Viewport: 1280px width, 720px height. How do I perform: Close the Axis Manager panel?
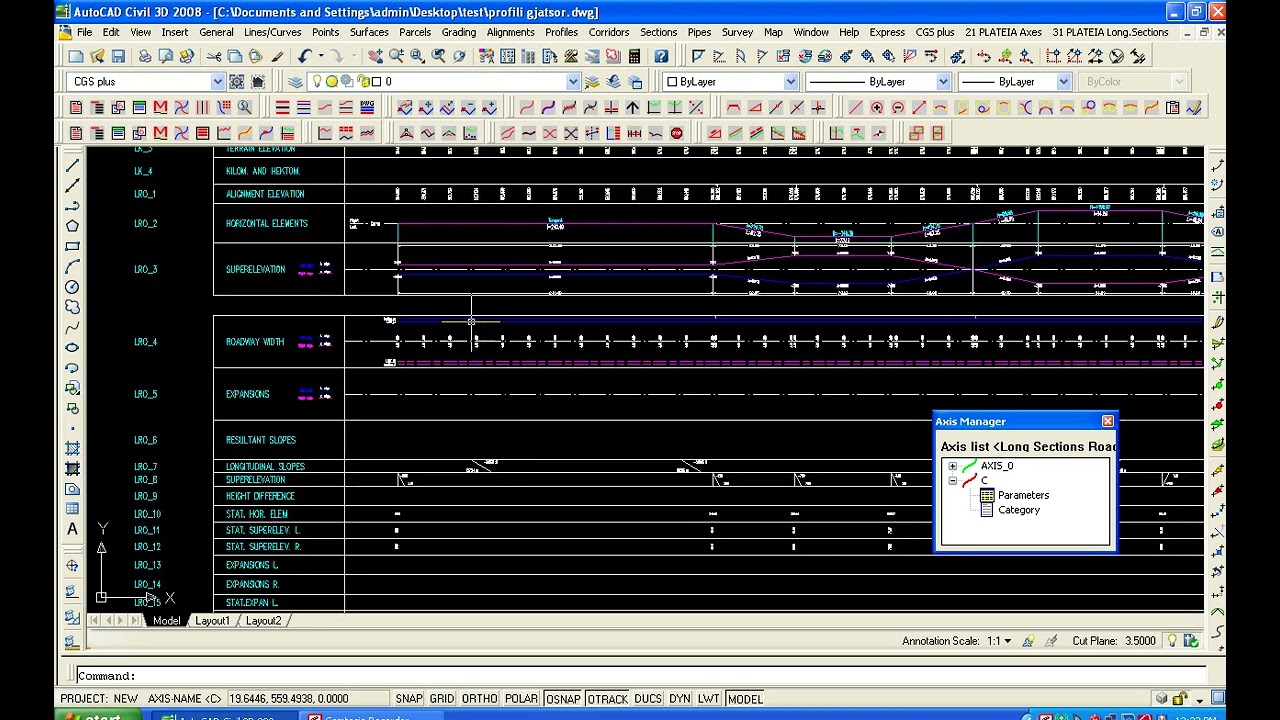1107,422
